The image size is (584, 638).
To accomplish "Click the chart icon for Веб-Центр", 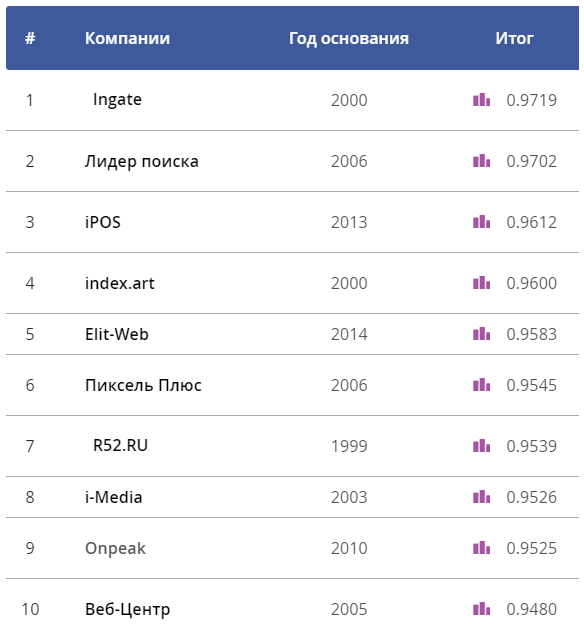I will coord(481,609).
